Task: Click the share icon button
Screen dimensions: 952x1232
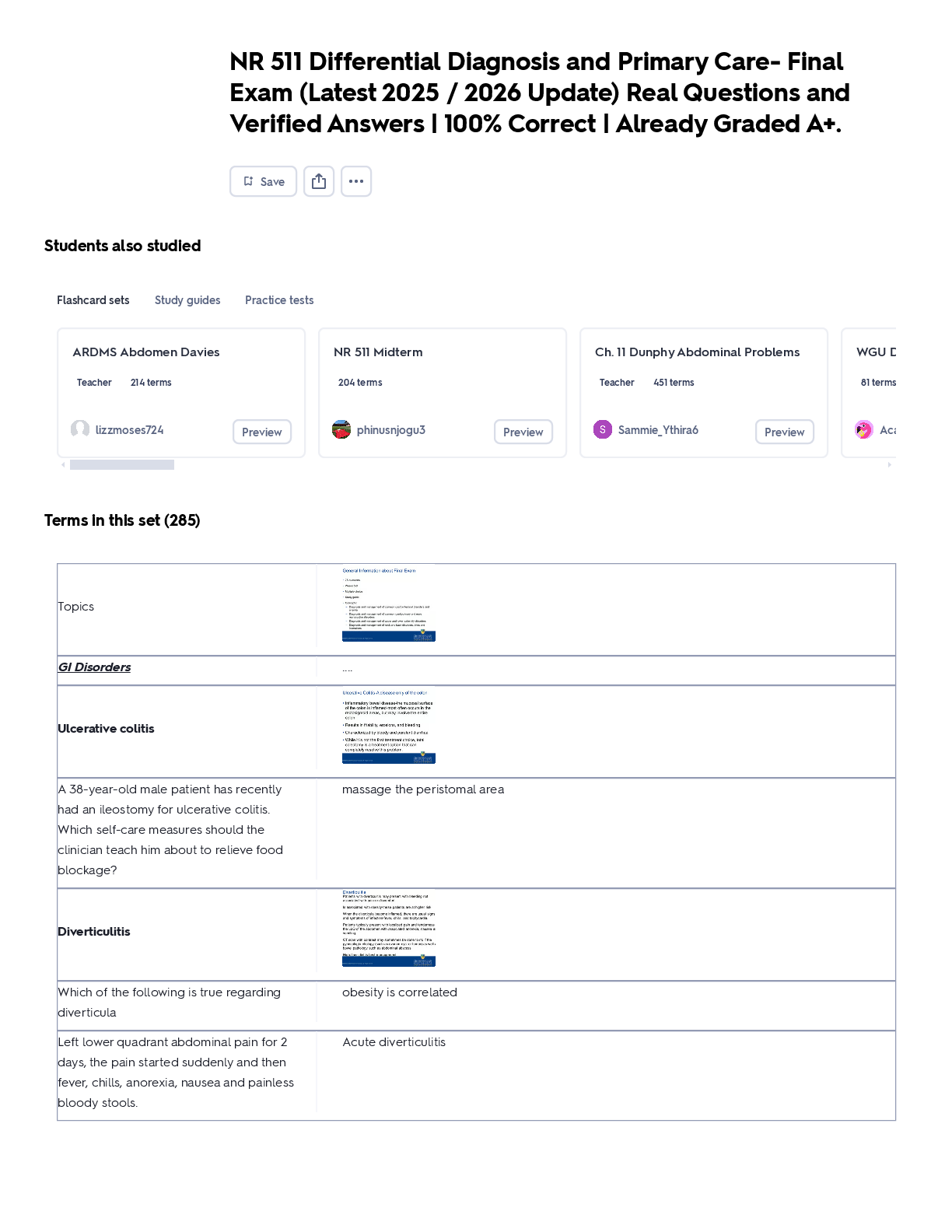Action: (x=319, y=181)
